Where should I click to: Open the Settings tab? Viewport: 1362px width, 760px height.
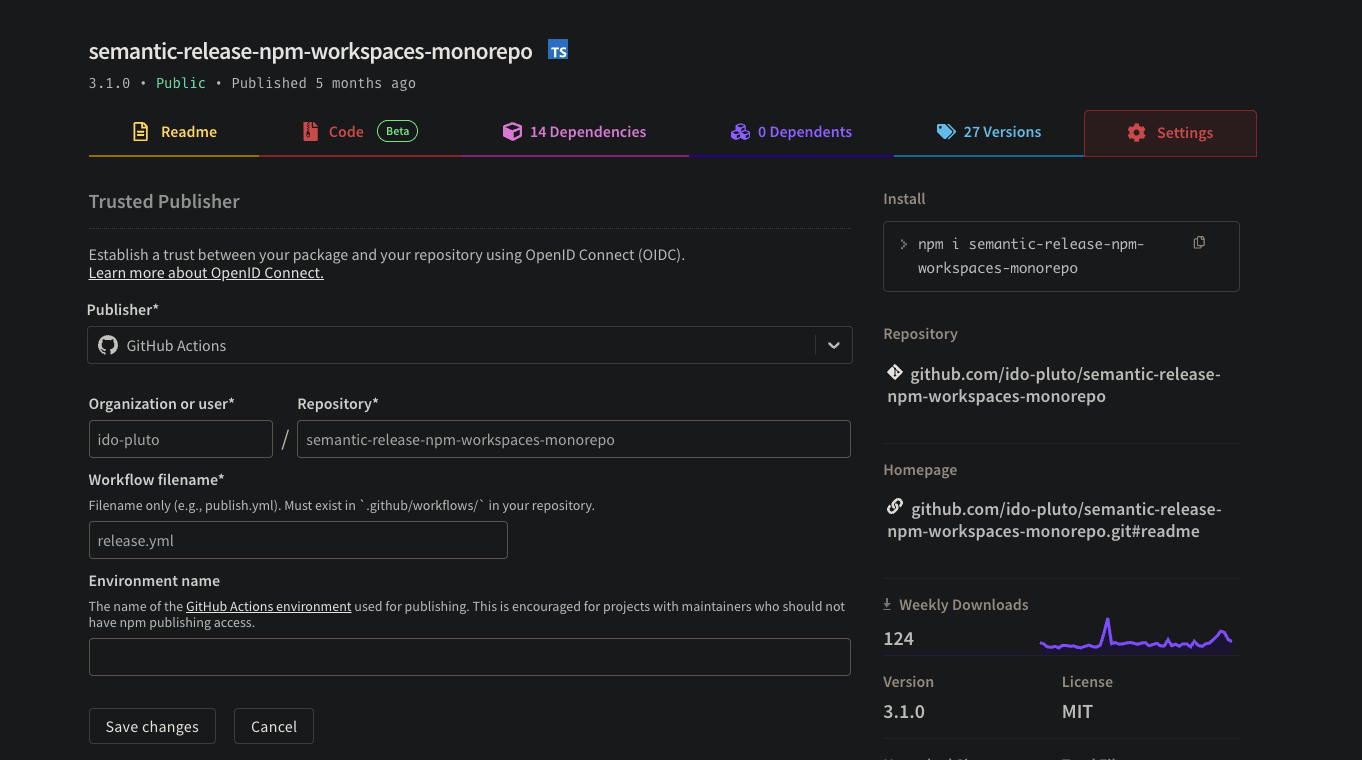click(x=1170, y=133)
